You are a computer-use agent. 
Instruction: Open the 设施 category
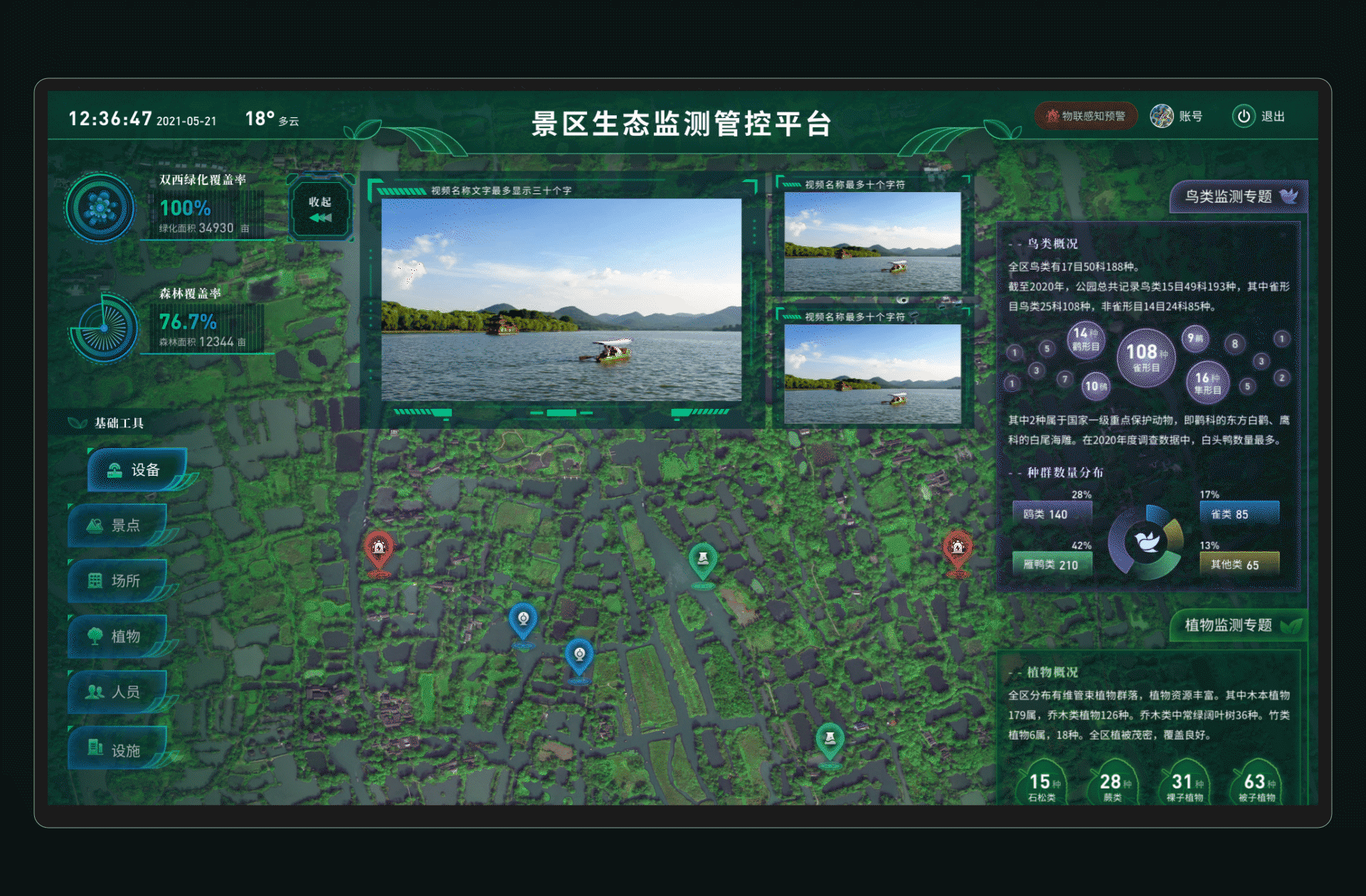coord(117,750)
